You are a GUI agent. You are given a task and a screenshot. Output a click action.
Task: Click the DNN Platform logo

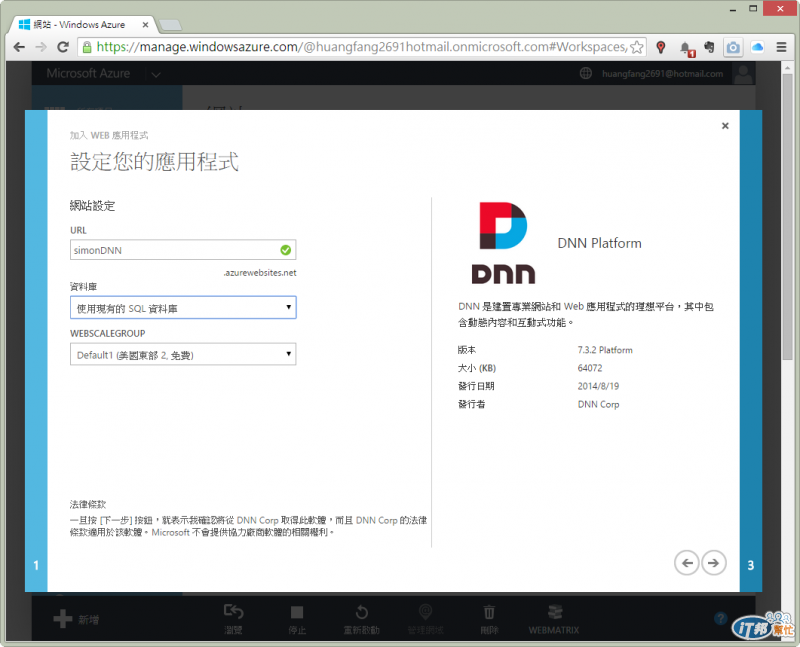coord(503,243)
